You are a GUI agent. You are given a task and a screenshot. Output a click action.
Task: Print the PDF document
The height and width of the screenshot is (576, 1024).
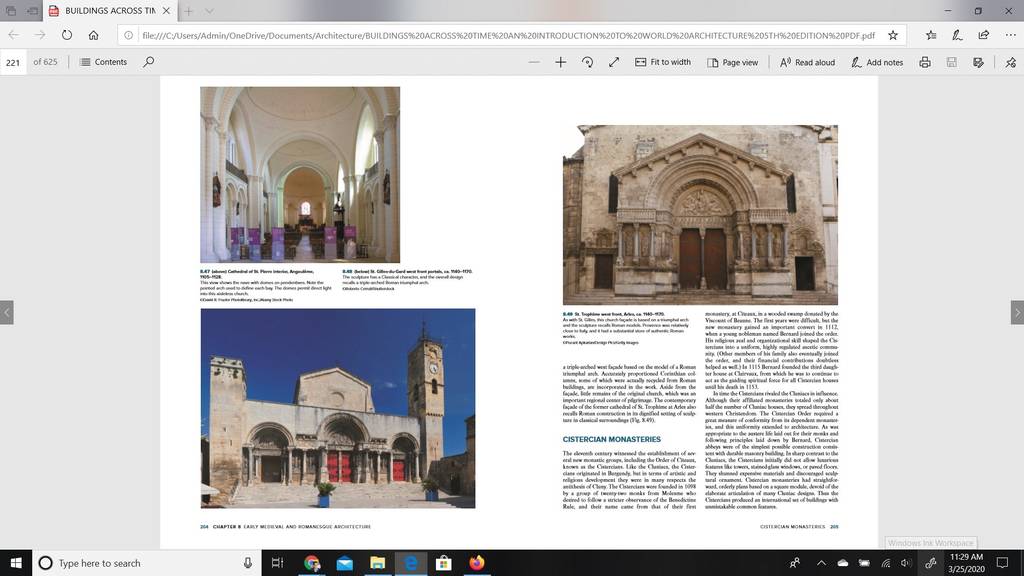[925, 62]
